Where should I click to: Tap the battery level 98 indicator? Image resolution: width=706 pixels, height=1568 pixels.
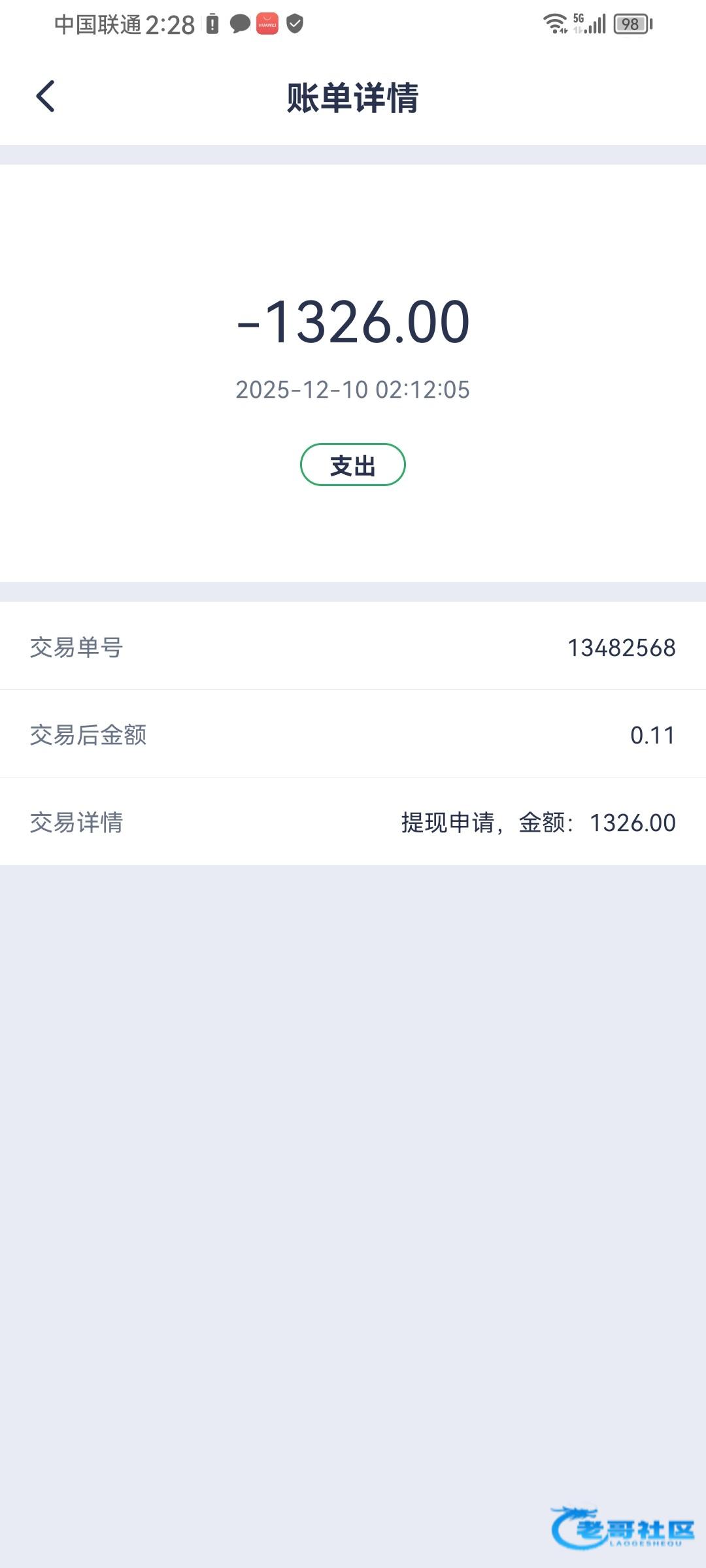[632, 24]
